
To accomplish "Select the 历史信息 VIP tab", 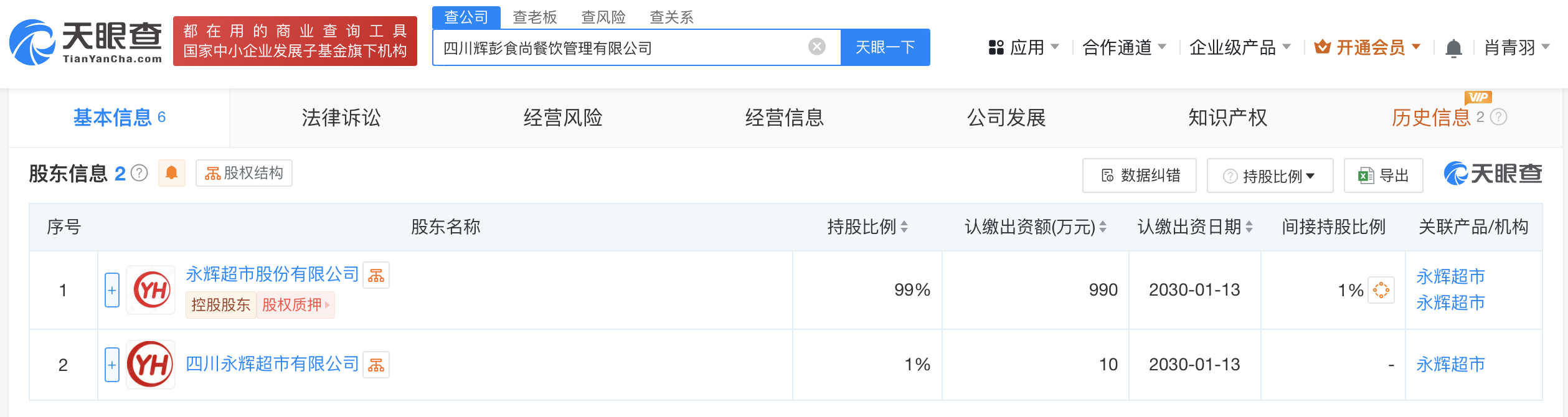I will point(1431,118).
